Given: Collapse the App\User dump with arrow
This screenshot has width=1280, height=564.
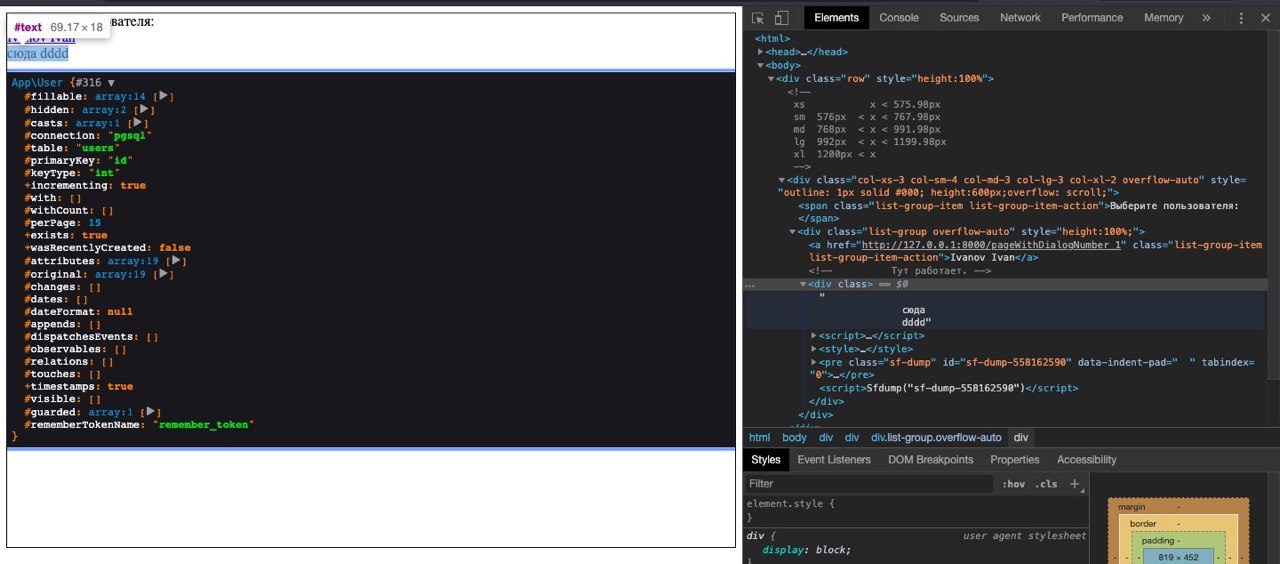Looking at the screenshot, I should 111,83.
